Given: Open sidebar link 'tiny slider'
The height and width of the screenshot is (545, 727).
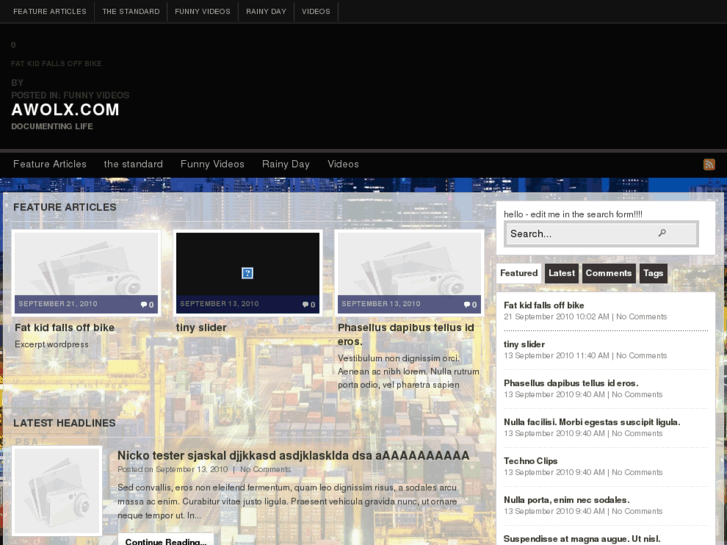Looking at the screenshot, I should tap(524, 344).
